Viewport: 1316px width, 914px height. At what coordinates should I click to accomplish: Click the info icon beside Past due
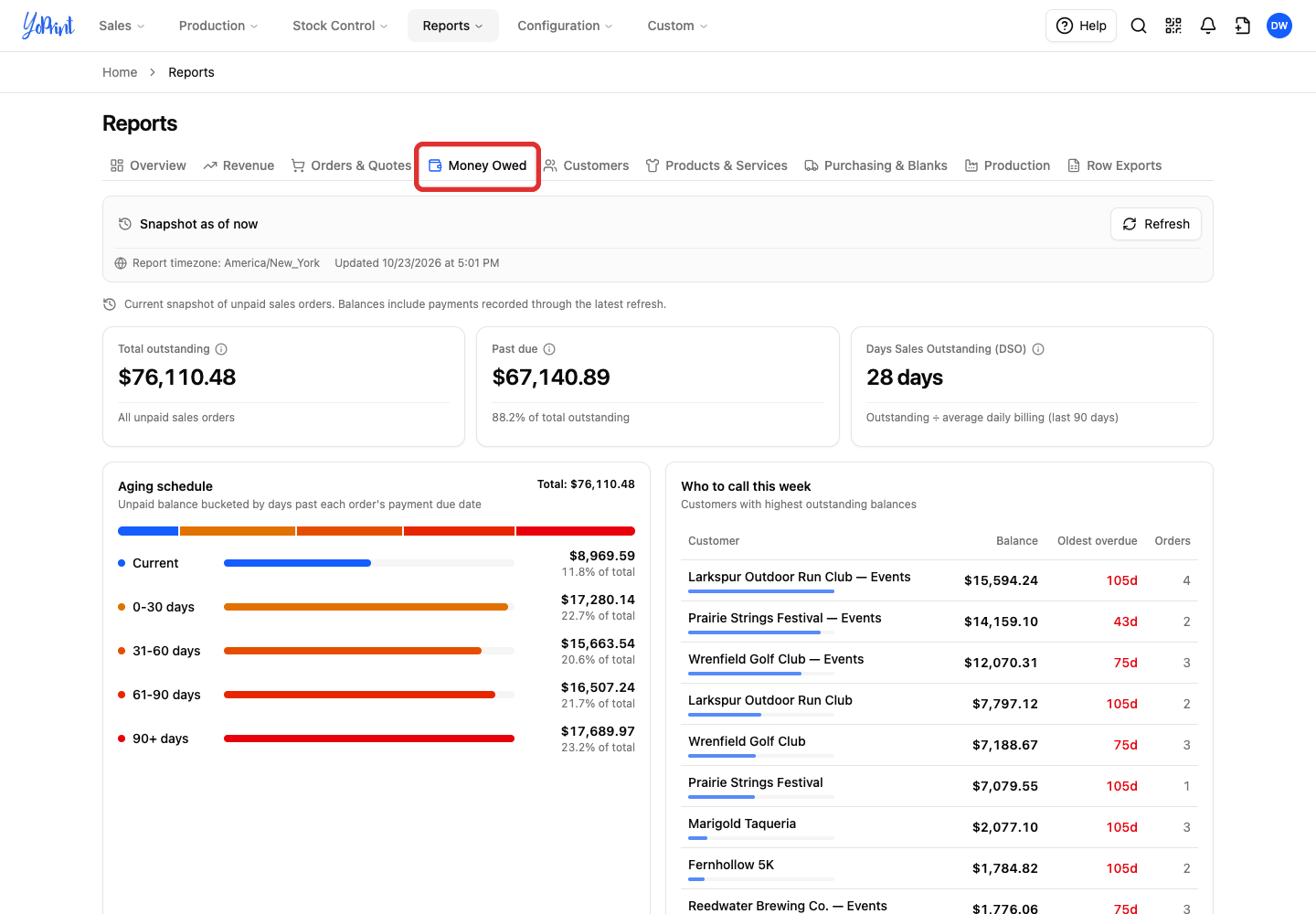coord(549,349)
